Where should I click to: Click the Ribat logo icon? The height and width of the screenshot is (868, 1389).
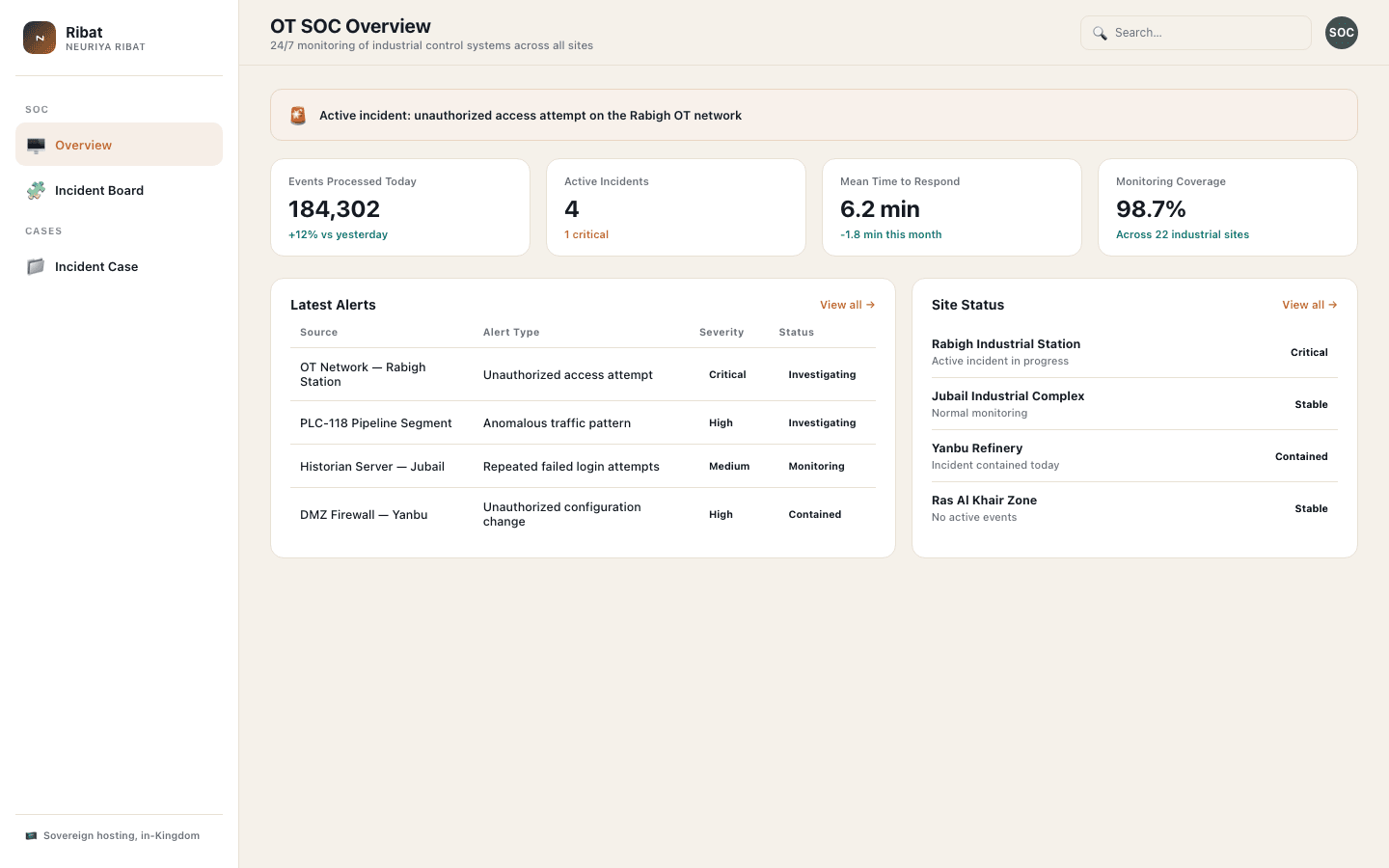[40, 38]
